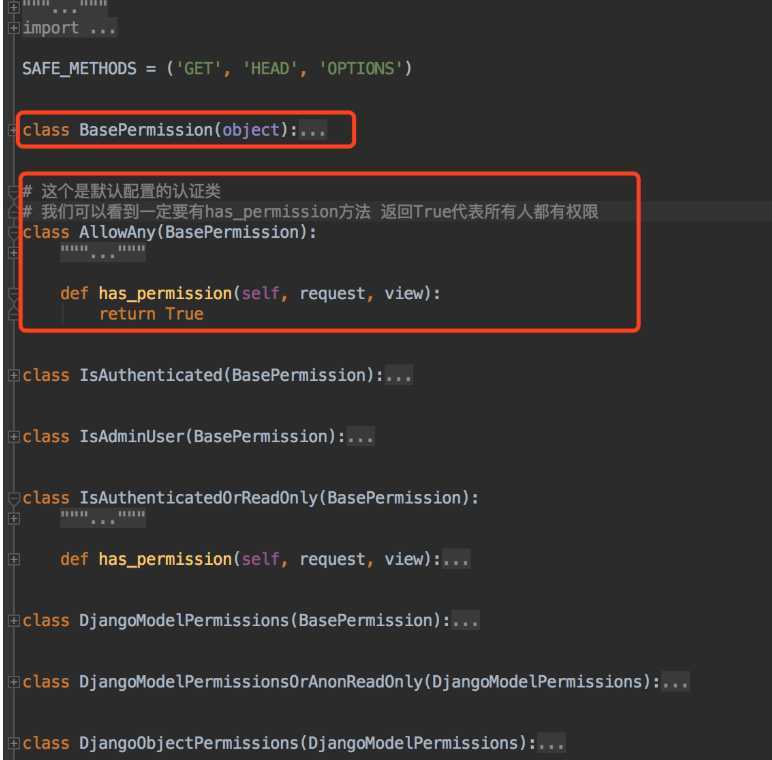Click the 'HEAD' string literal
The height and width of the screenshot is (760, 772).
point(270,68)
